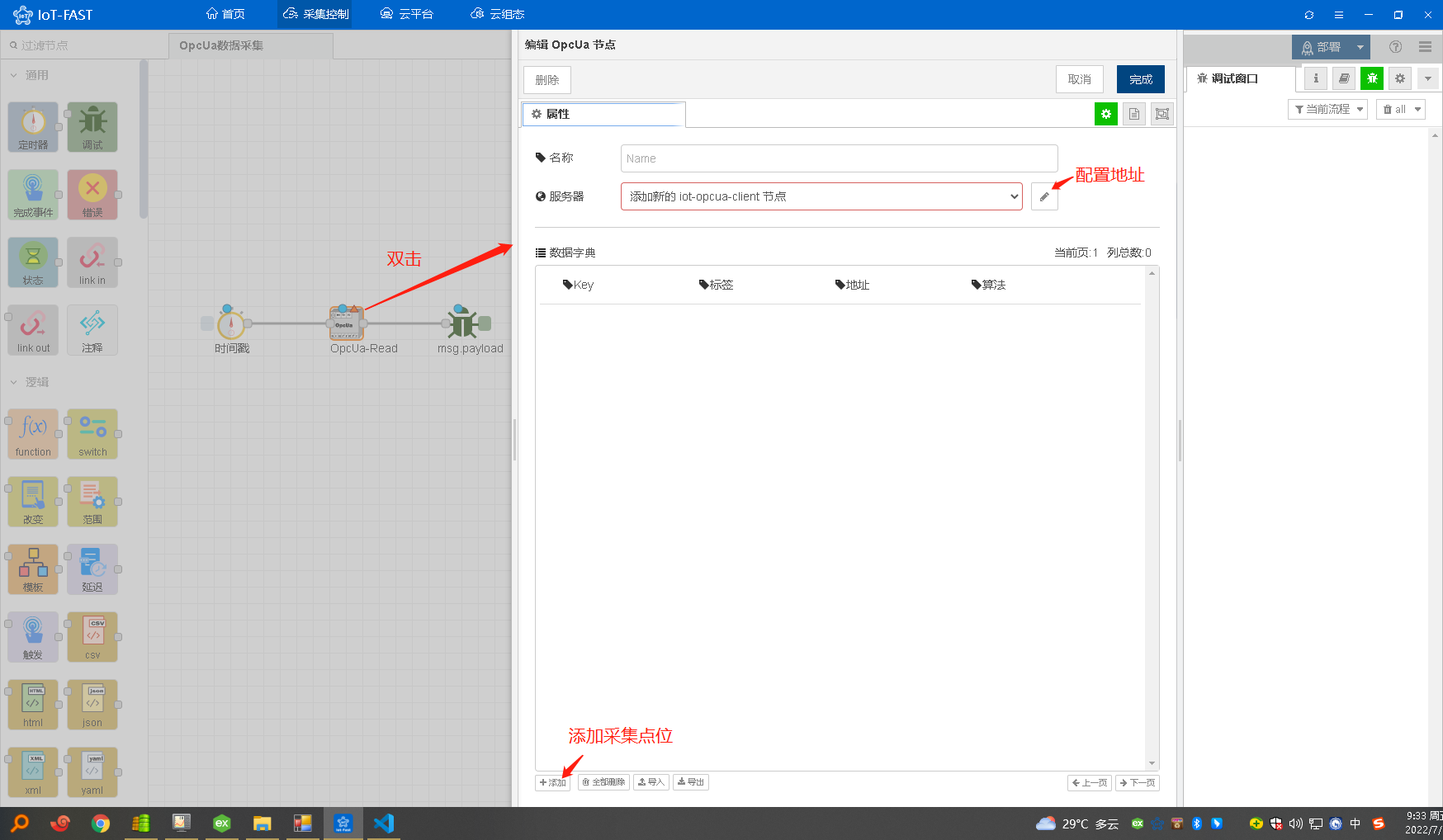Click the 删除 delete button
1443x840 pixels.
[547, 79]
